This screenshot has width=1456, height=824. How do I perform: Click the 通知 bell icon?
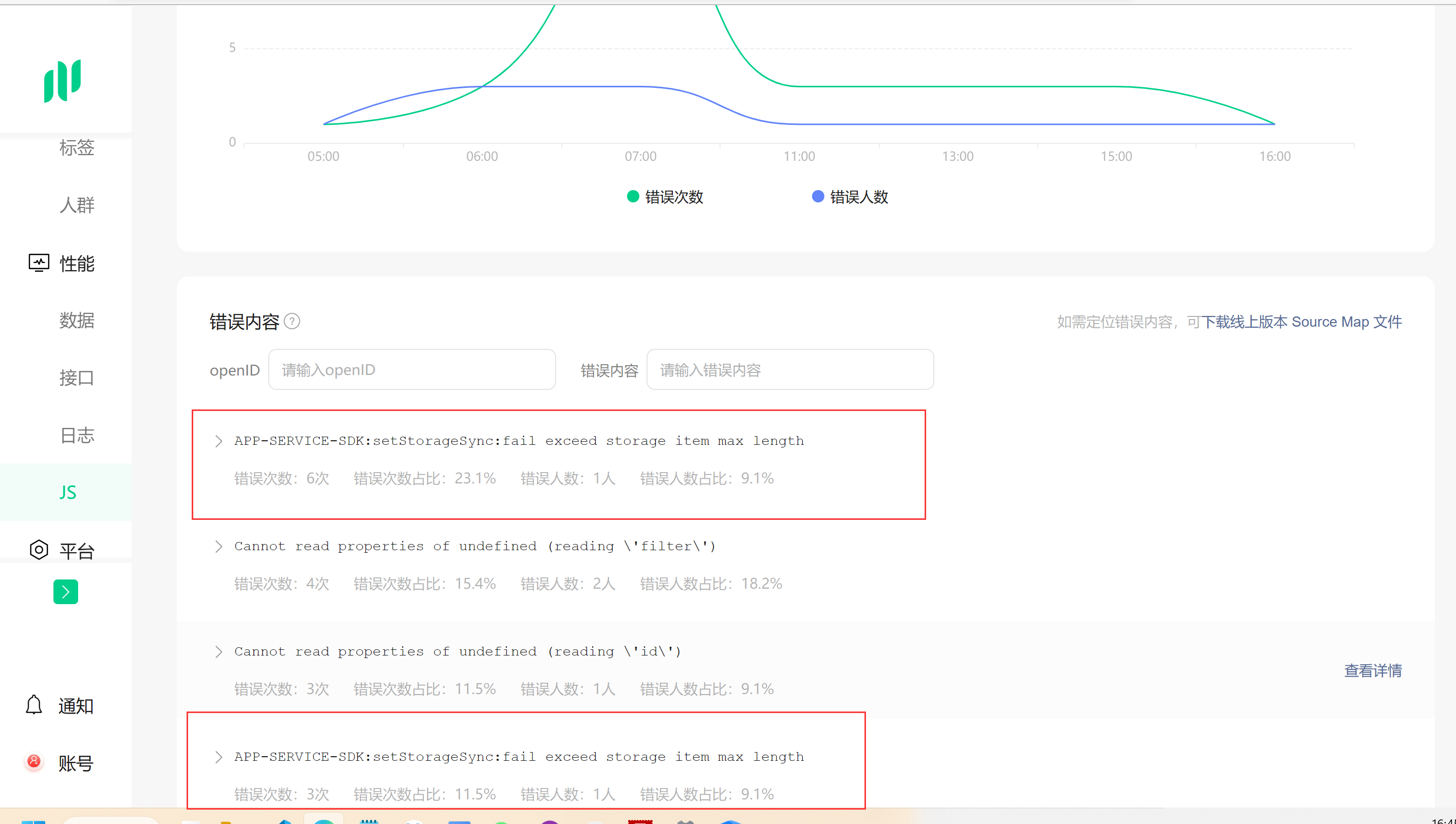pyautogui.click(x=34, y=705)
